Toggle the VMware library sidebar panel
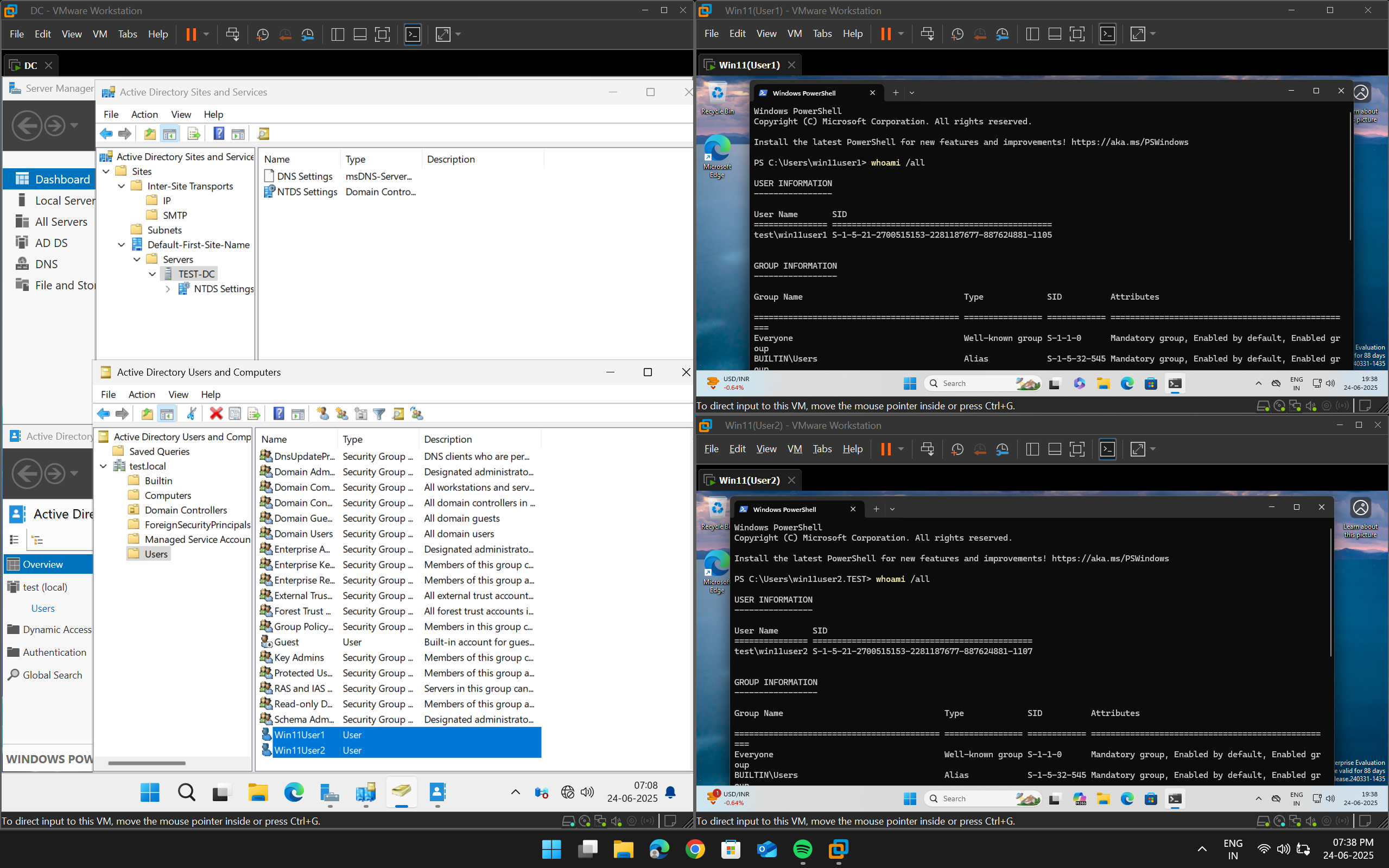 [338, 34]
